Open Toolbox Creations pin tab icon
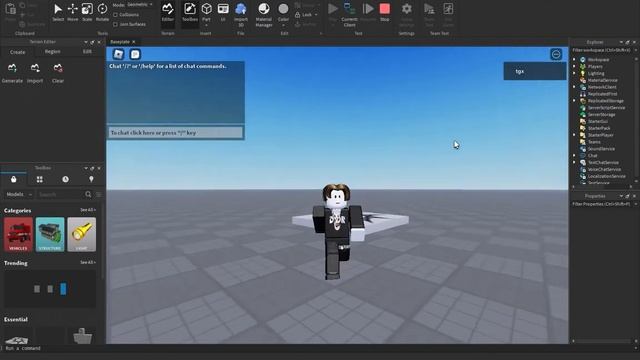This screenshot has width=640, height=360. pos(91,179)
